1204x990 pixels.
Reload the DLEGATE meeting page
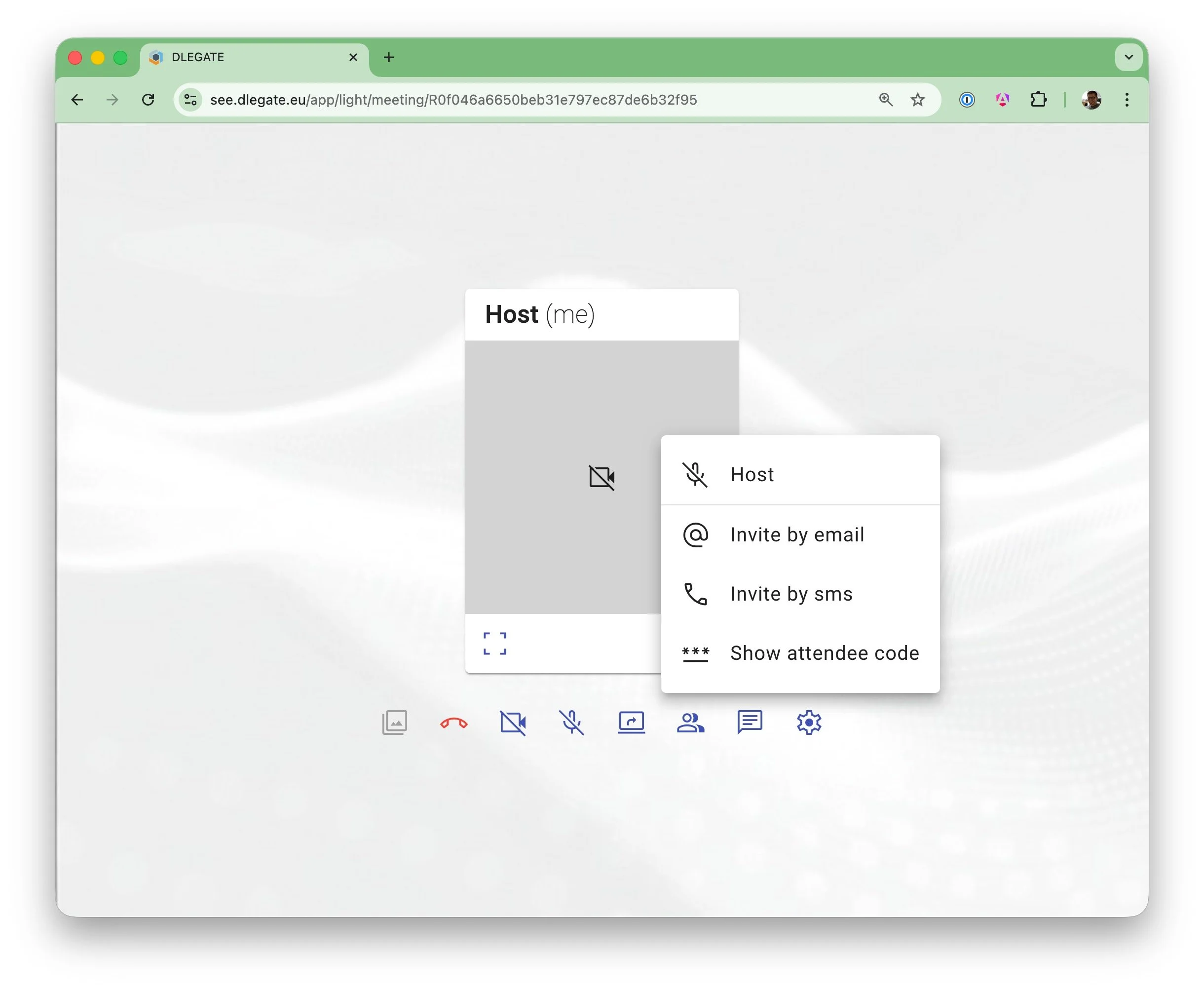[x=148, y=99]
